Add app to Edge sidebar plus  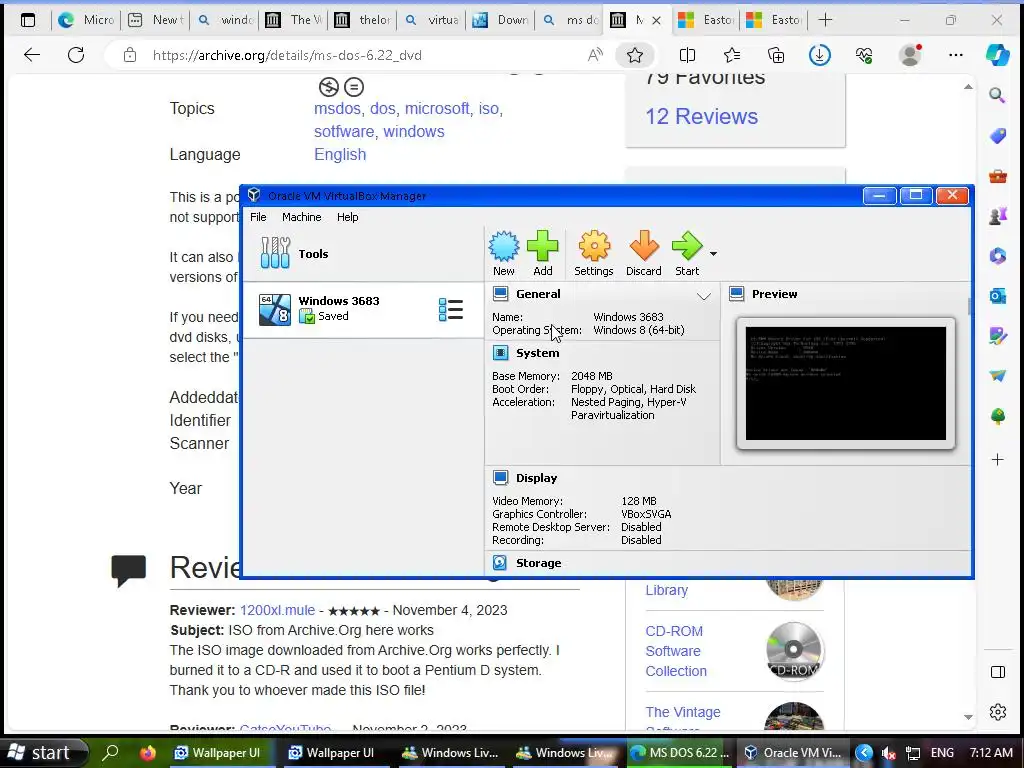pyautogui.click(x=997, y=460)
